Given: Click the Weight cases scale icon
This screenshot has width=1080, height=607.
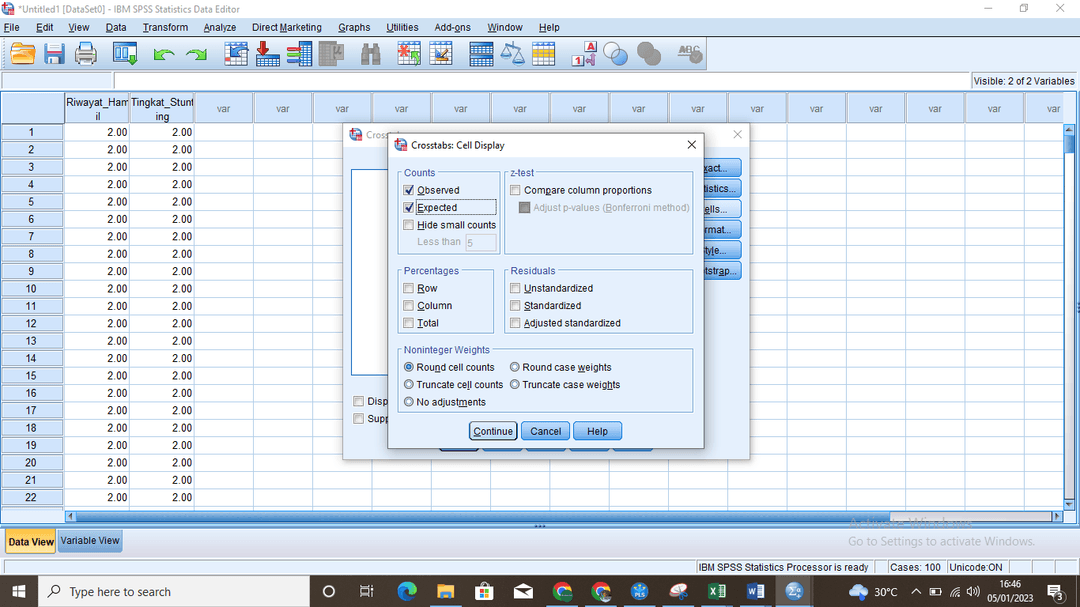Looking at the screenshot, I should pyautogui.click(x=512, y=54).
